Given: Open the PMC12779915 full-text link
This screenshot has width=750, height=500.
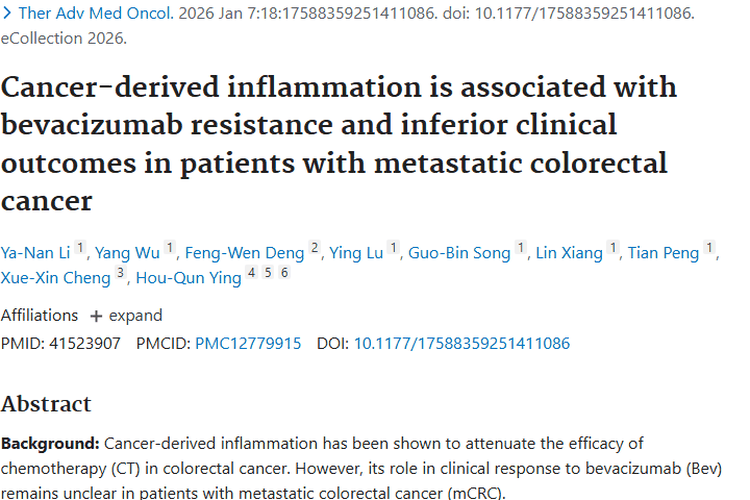Looking at the screenshot, I should (248, 343).
